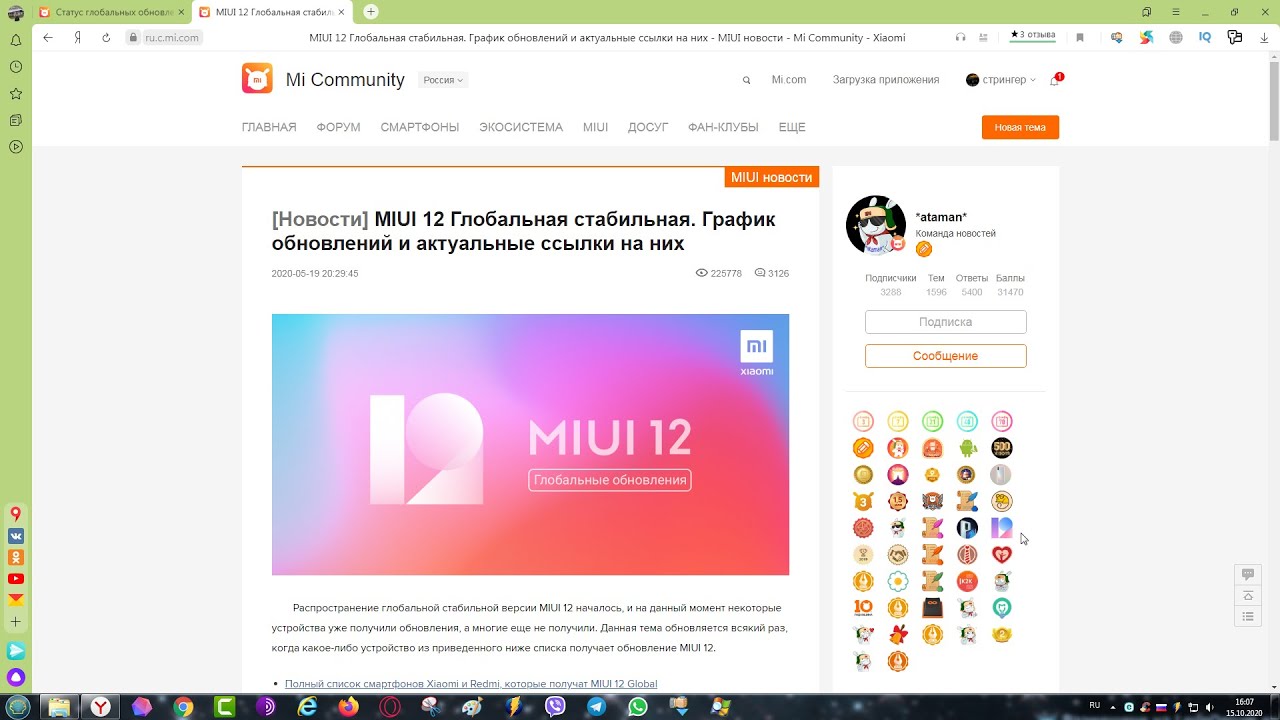Open the sidebar video play icon
Viewport: 1280px width, 720px height.
(16, 147)
